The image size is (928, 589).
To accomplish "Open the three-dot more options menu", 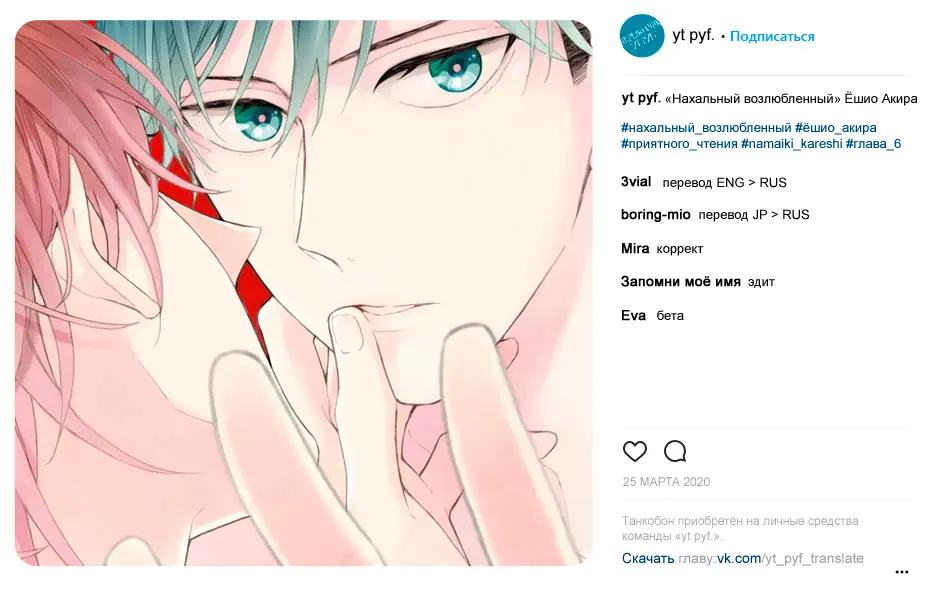I will 901,572.
